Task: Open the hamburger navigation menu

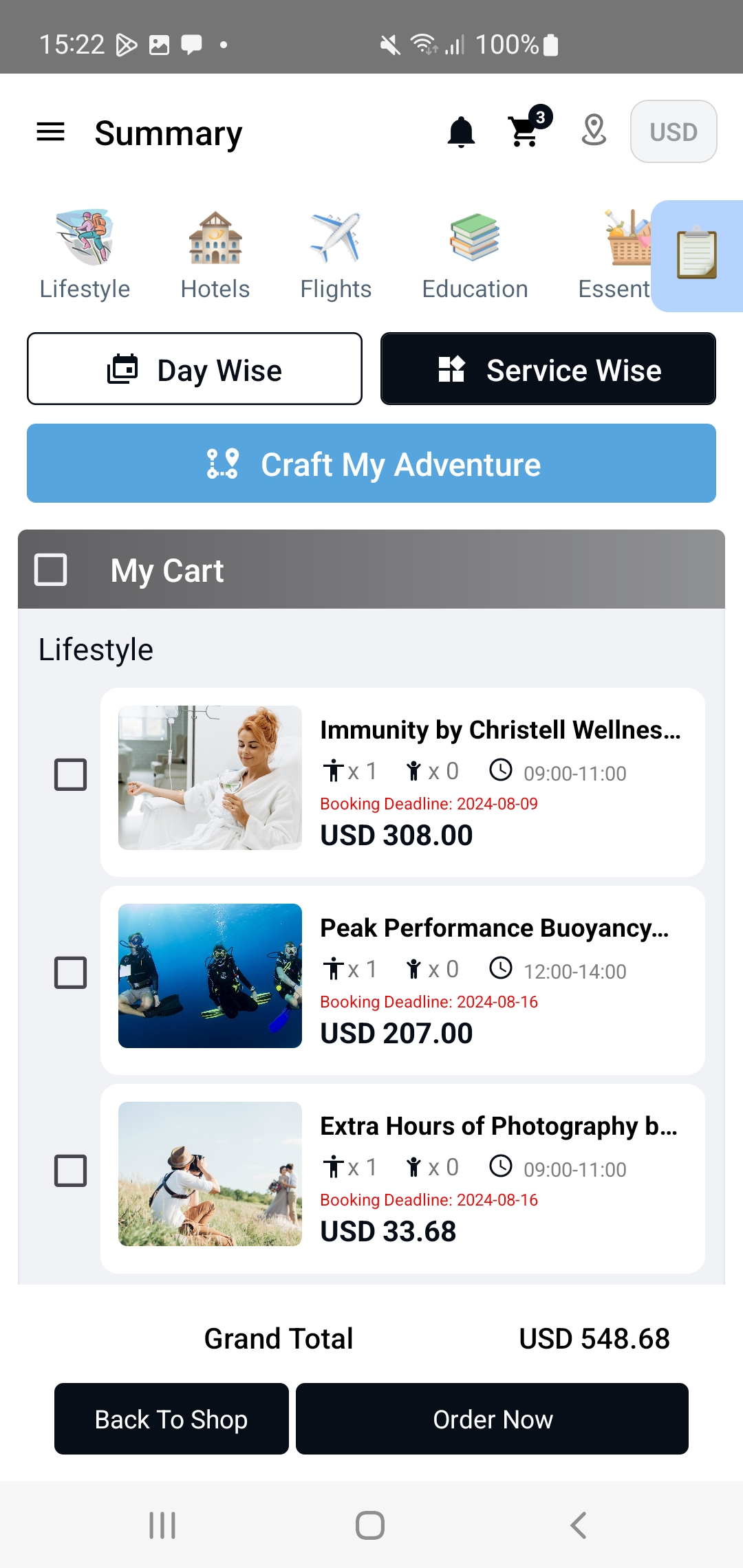Action: coord(50,132)
